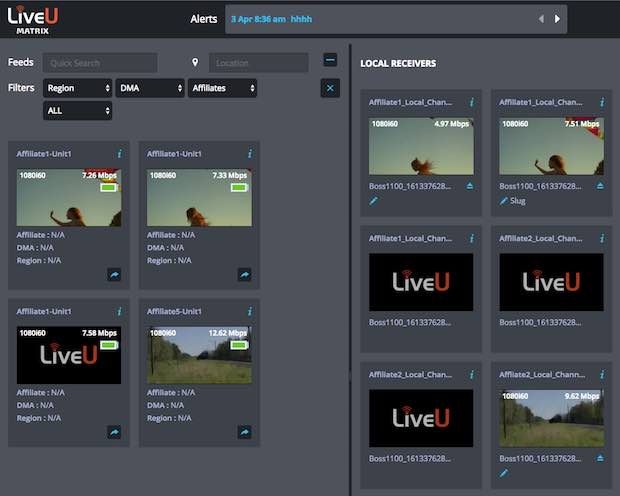Viewport: 620px width, 496px height.
Task: Click the Alerts label
Action: click(x=204, y=19)
